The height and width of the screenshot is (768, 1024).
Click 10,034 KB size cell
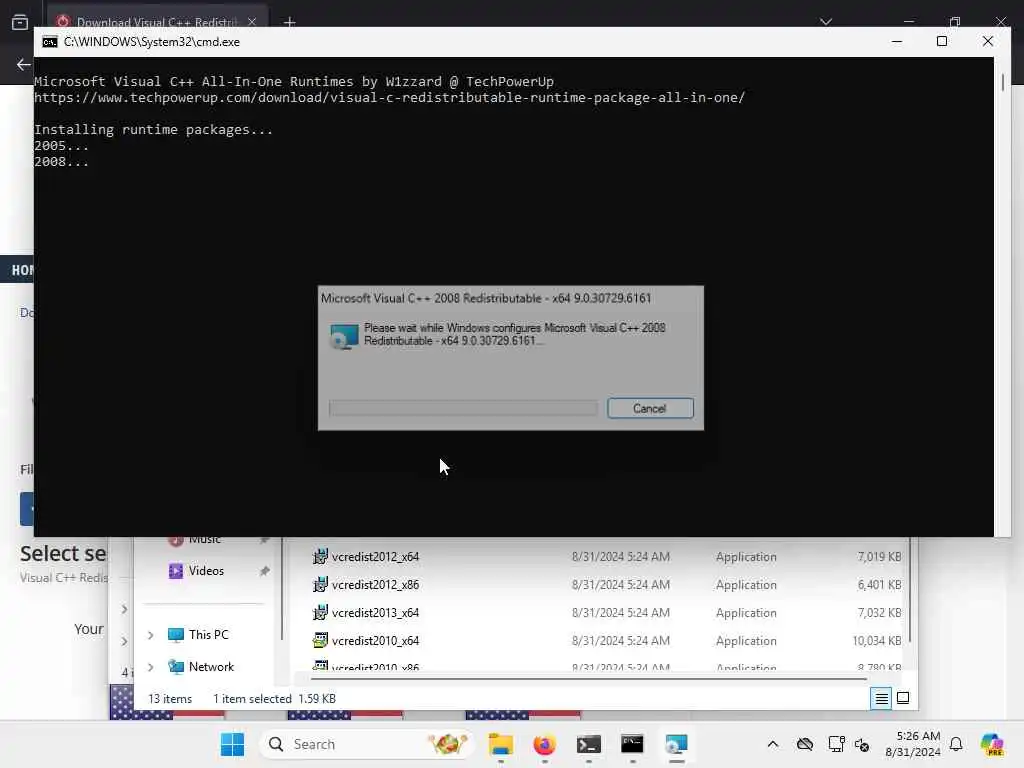point(876,641)
